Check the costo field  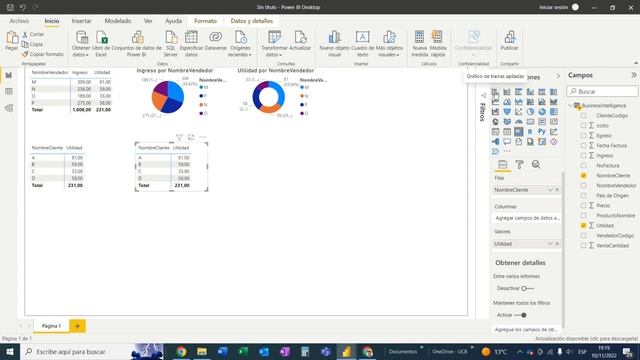click(x=583, y=125)
